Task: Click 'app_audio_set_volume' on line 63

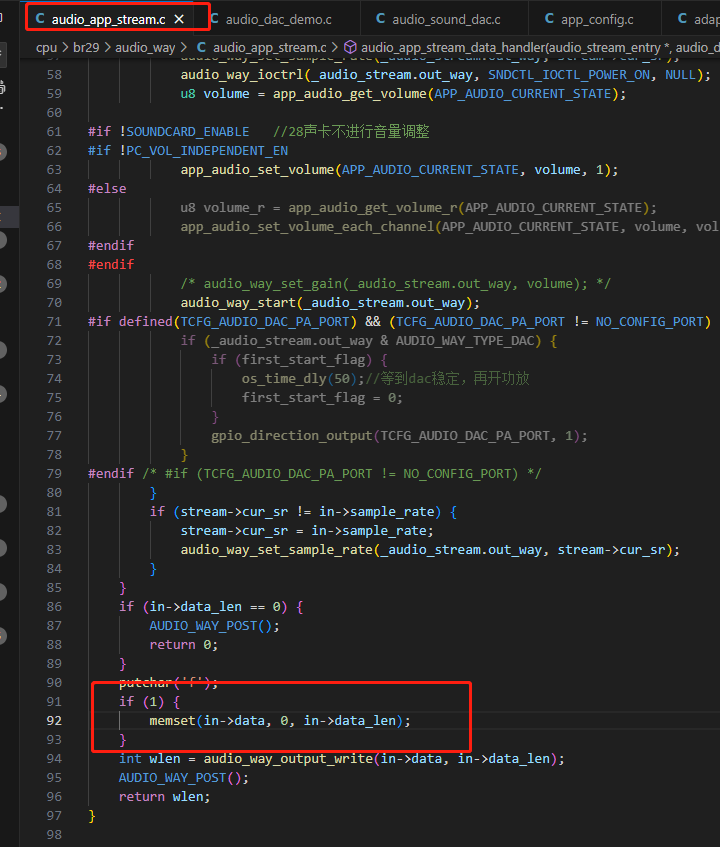Action: tap(257, 170)
